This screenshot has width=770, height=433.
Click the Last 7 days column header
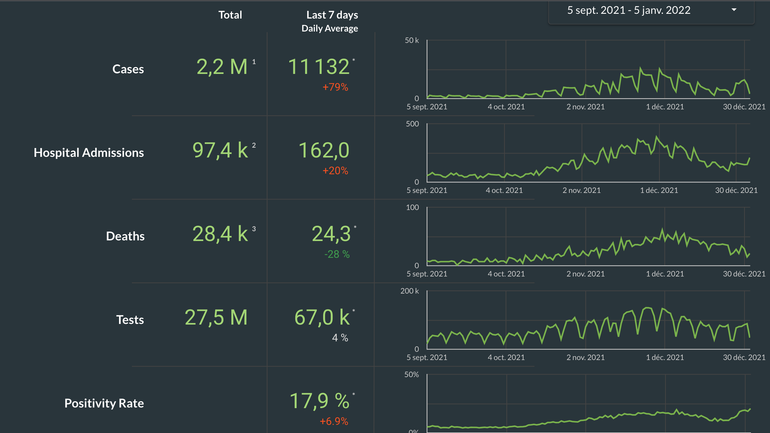pyautogui.click(x=332, y=15)
